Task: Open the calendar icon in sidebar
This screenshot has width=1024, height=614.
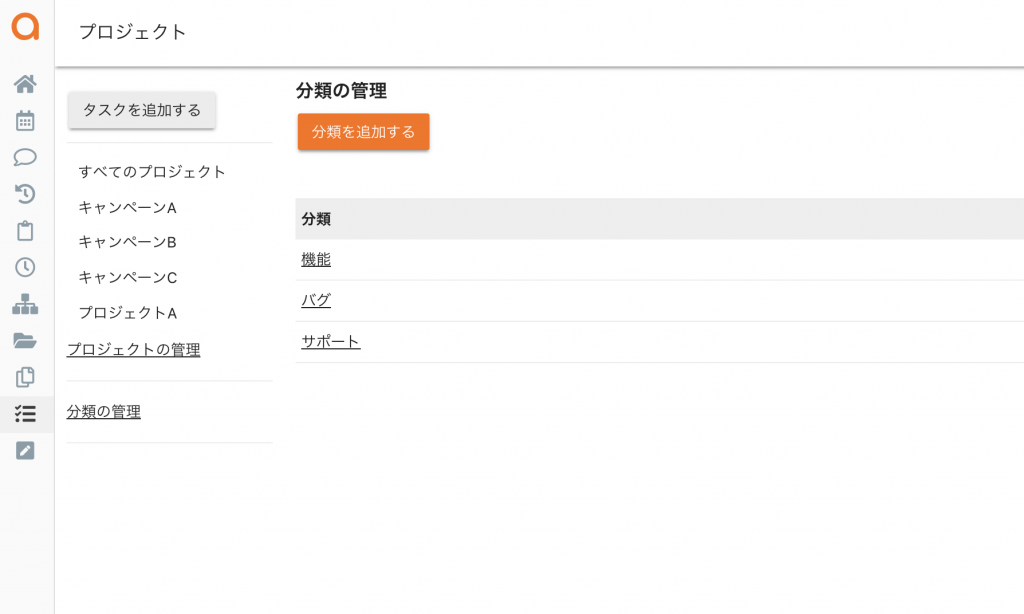Action: point(25,121)
